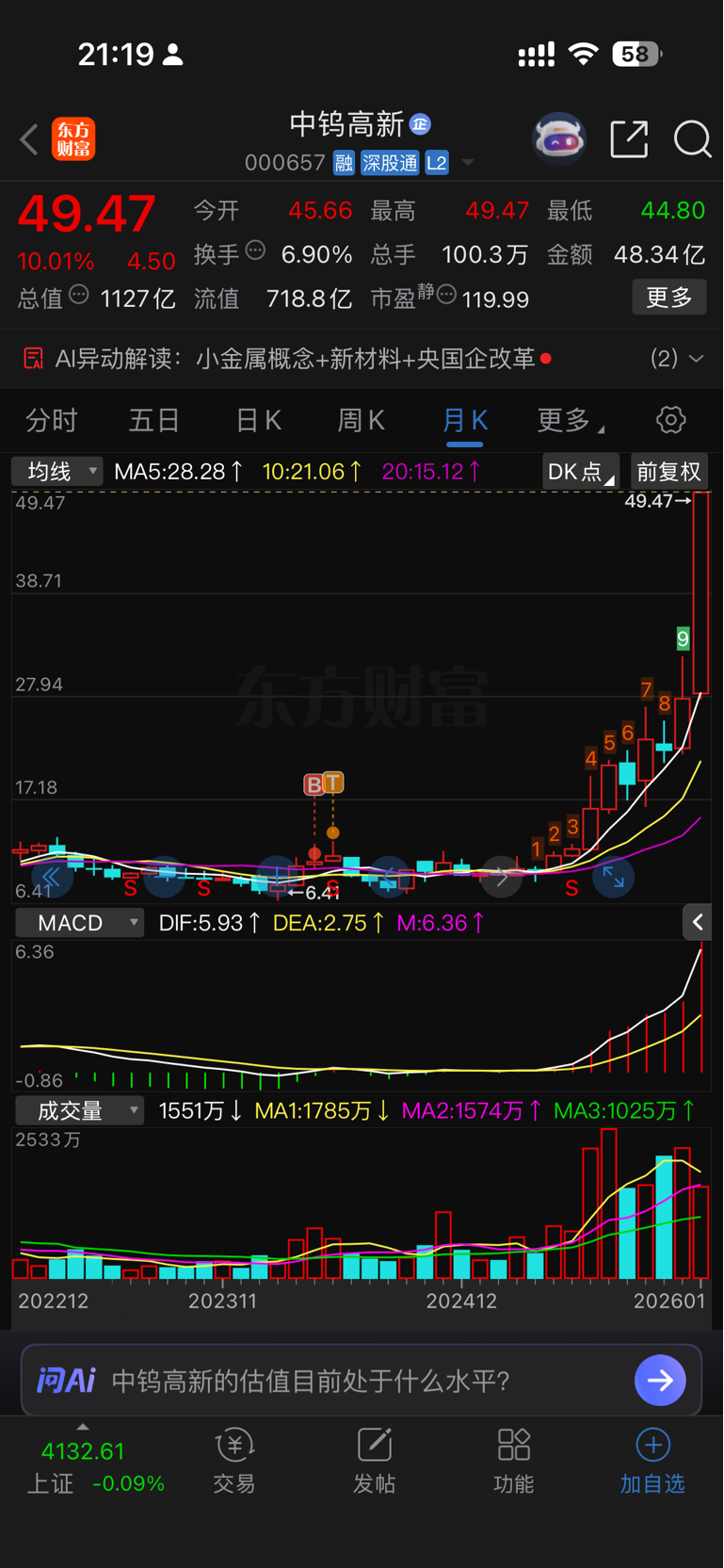This screenshot has height=1568, width=724.
Task: Tap the MA2:1574万 volume value
Action: 472,1111
